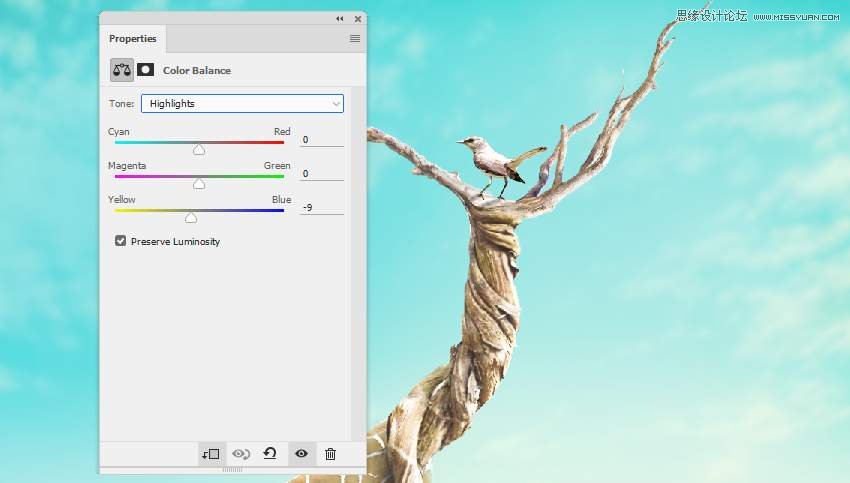850x483 pixels.
Task: Click the Cyan-Red slider handle
Action: click(199, 150)
